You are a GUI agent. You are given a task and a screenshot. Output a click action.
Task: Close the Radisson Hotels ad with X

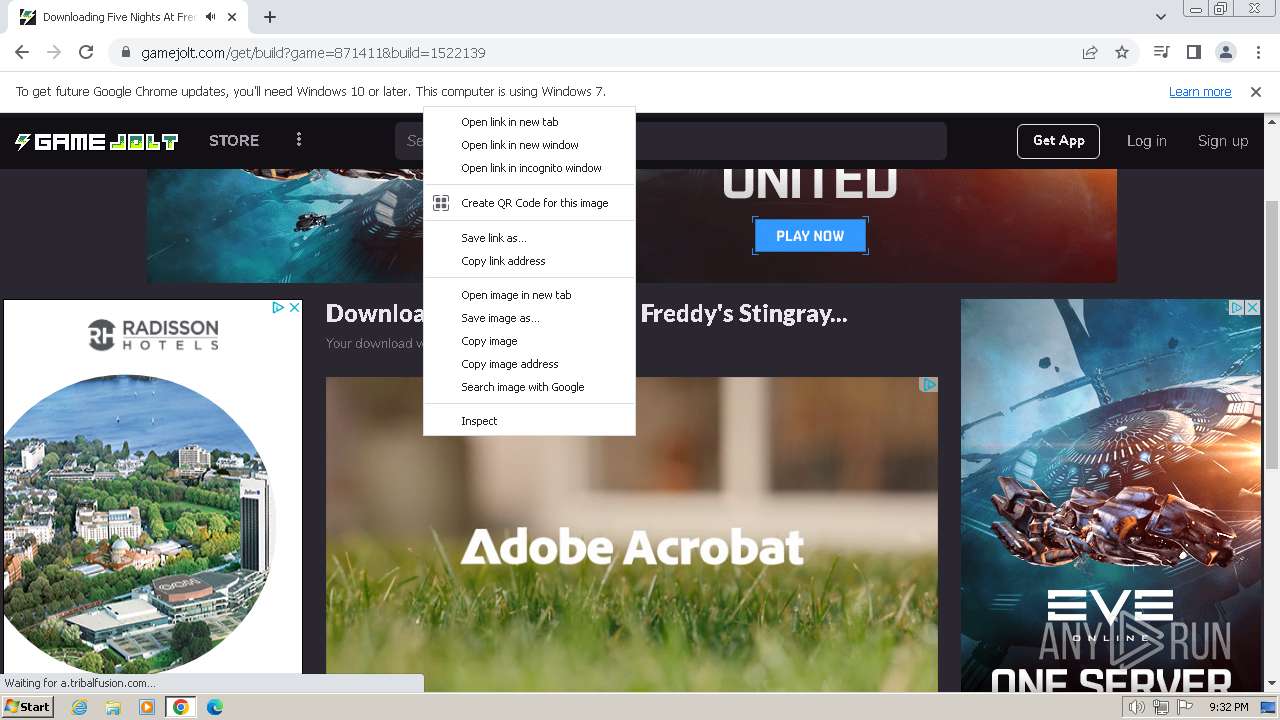tap(295, 307)
